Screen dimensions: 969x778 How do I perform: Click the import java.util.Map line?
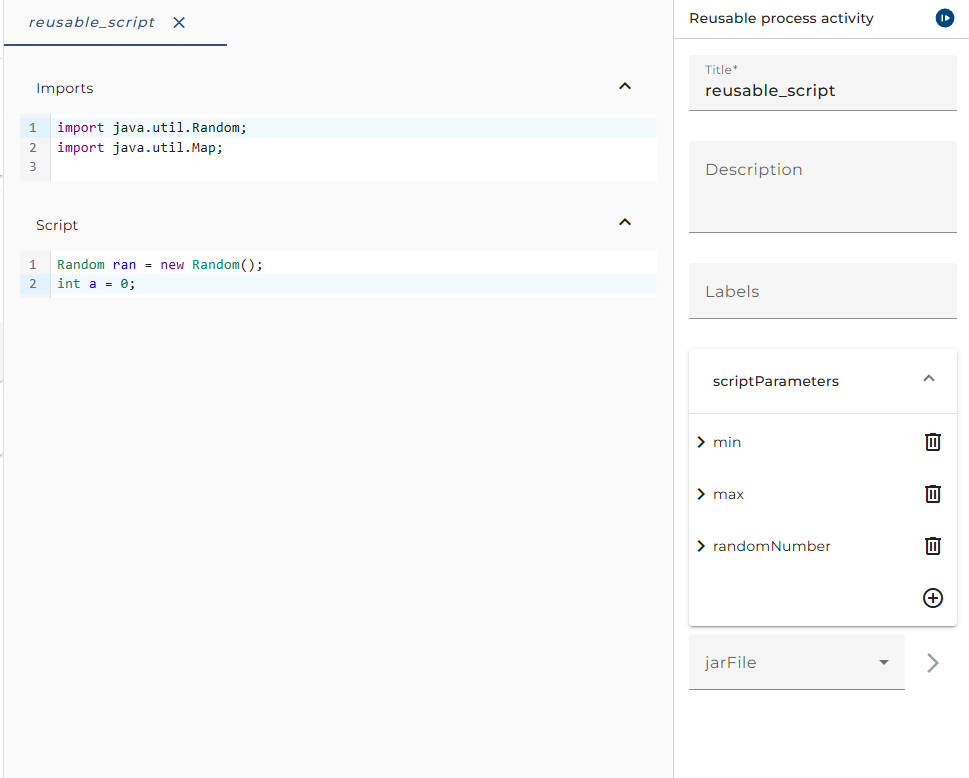(x=353, y=148)
